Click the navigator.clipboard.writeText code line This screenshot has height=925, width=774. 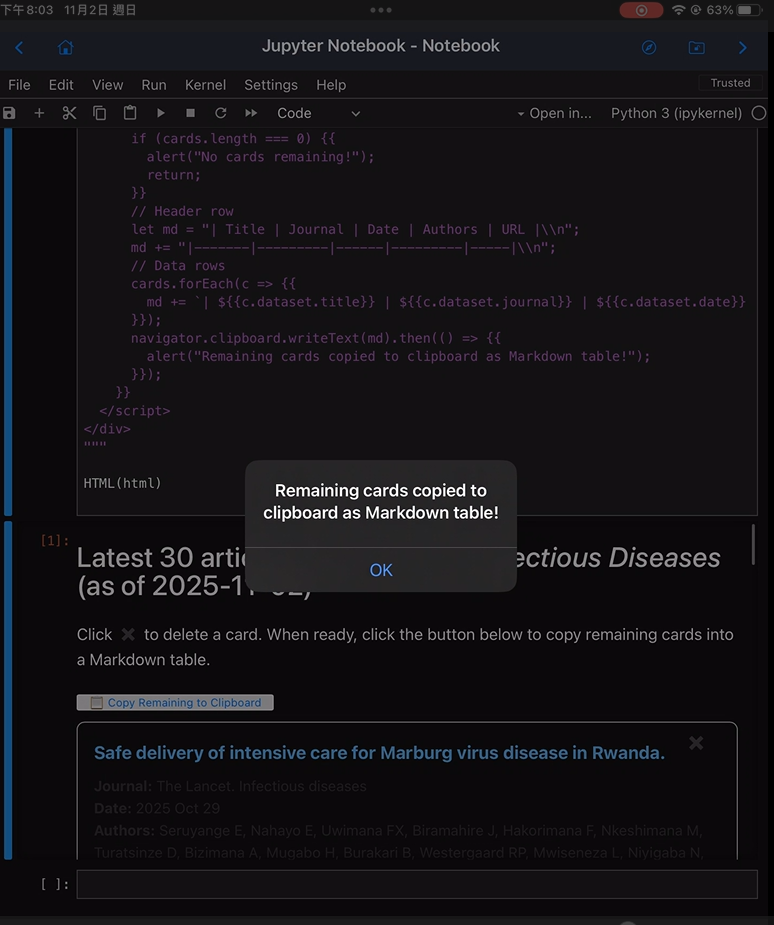[316, 338]
